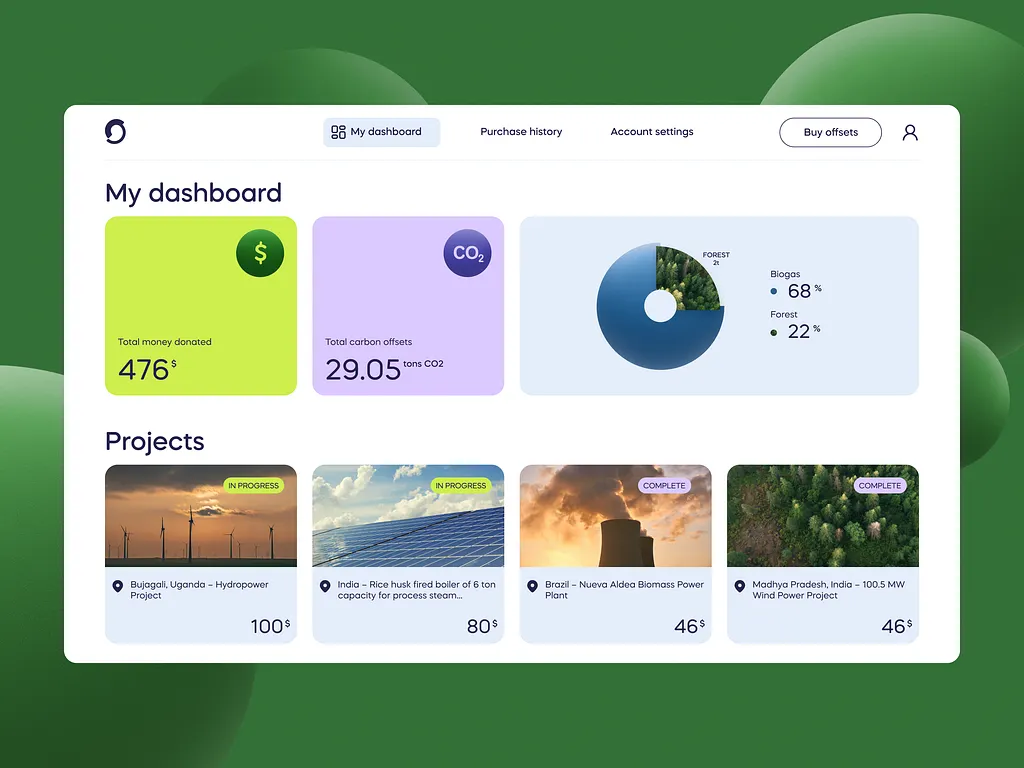Click the purple CO2 badge icon

[x=468, y=254]
